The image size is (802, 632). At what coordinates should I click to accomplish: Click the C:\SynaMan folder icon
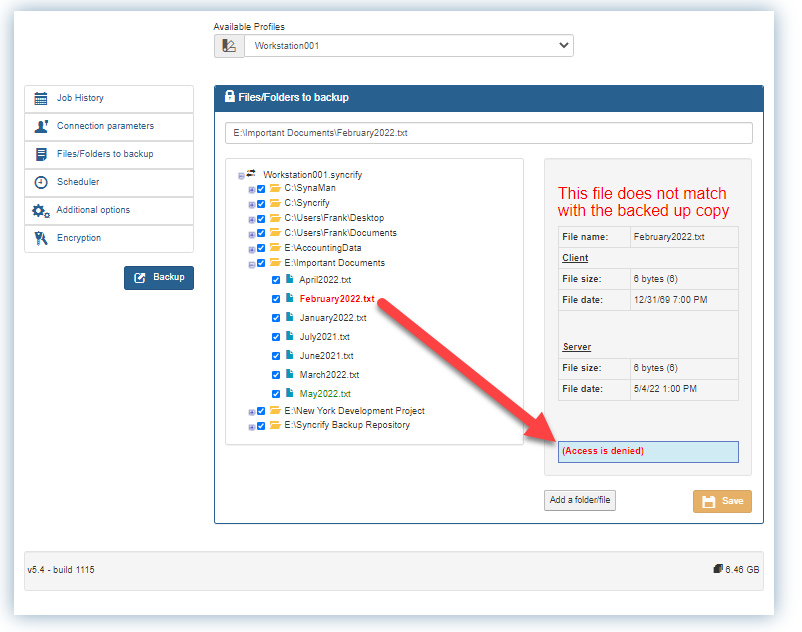(275, 188)
